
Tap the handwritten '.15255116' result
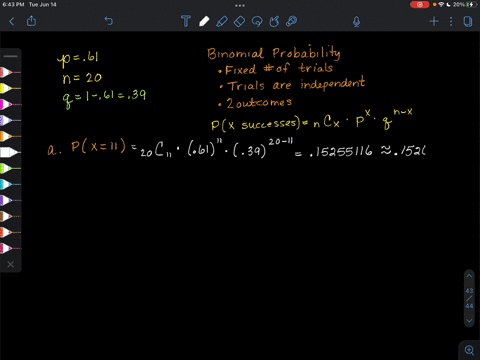click(341, 152)
